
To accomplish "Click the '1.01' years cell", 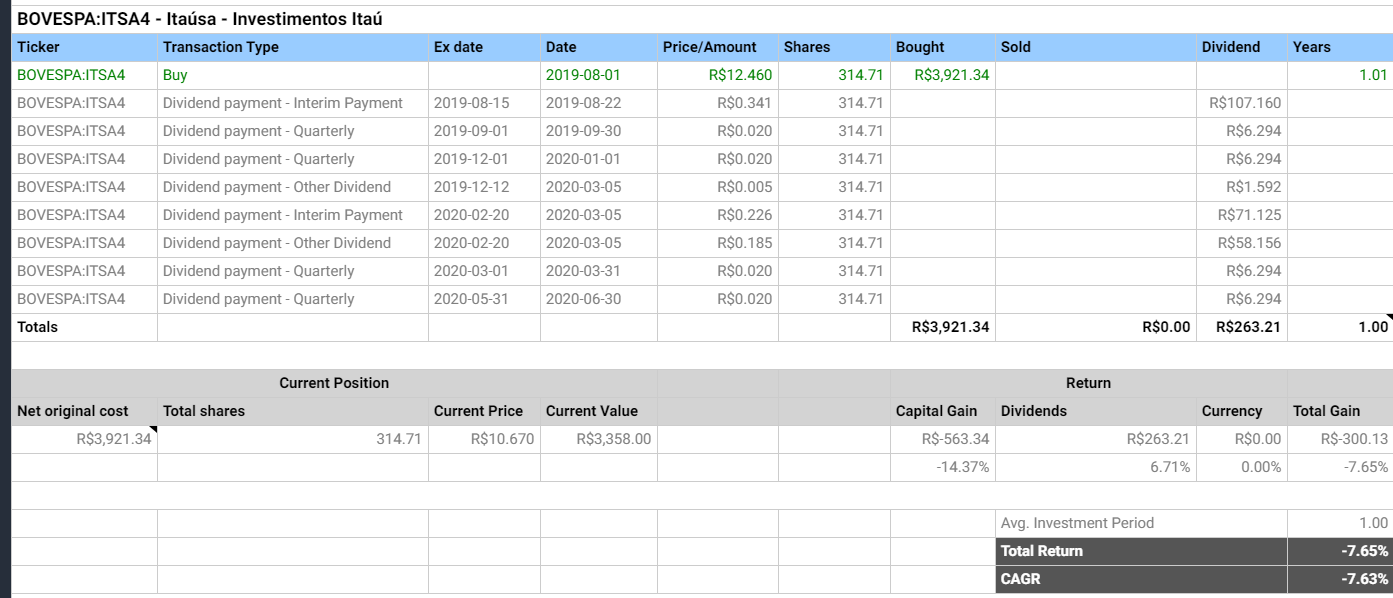I will (x=1340, y=75).
